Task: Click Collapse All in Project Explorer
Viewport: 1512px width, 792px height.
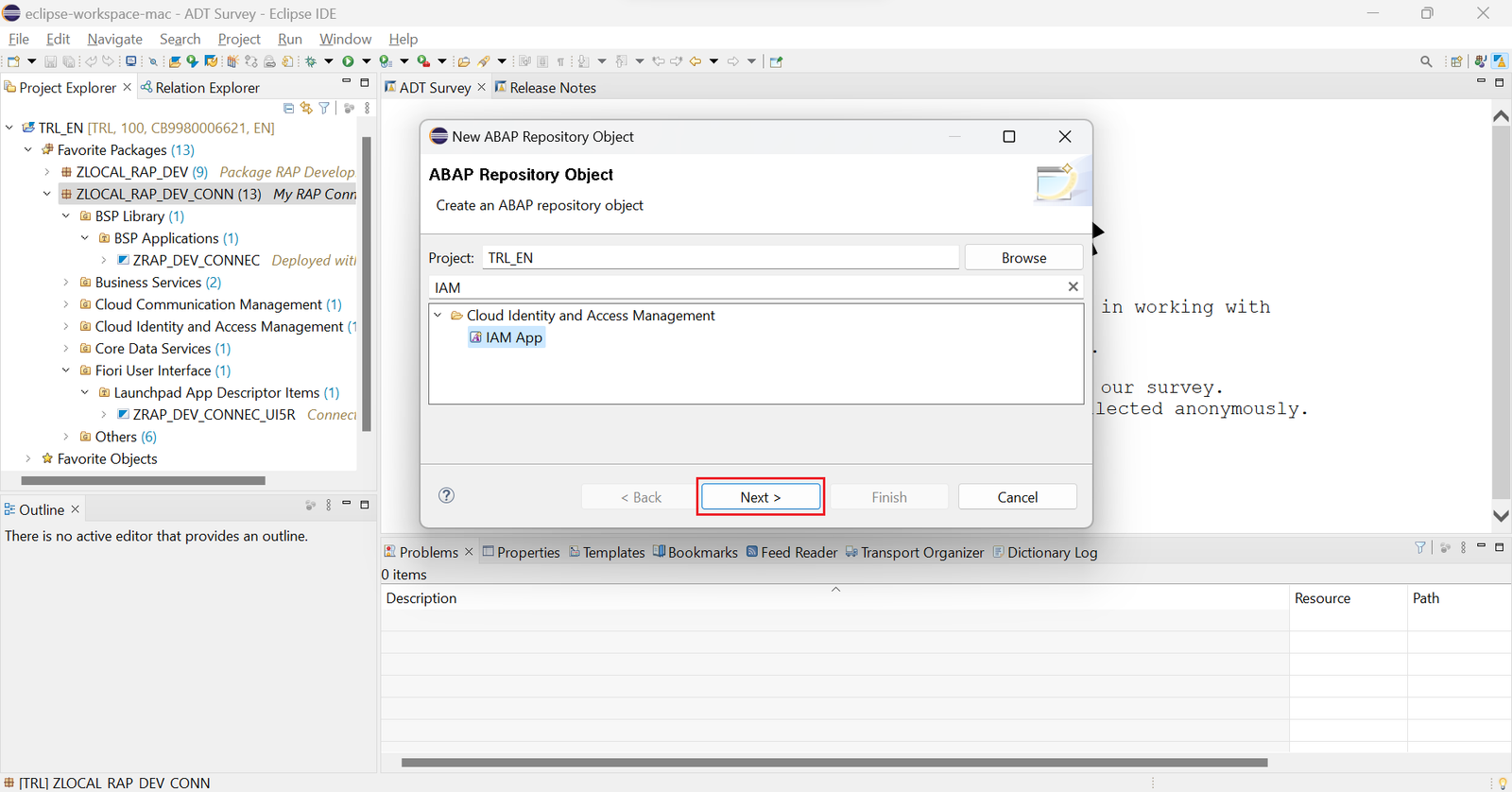Action: pyautogui.click(x=289, y=108)
